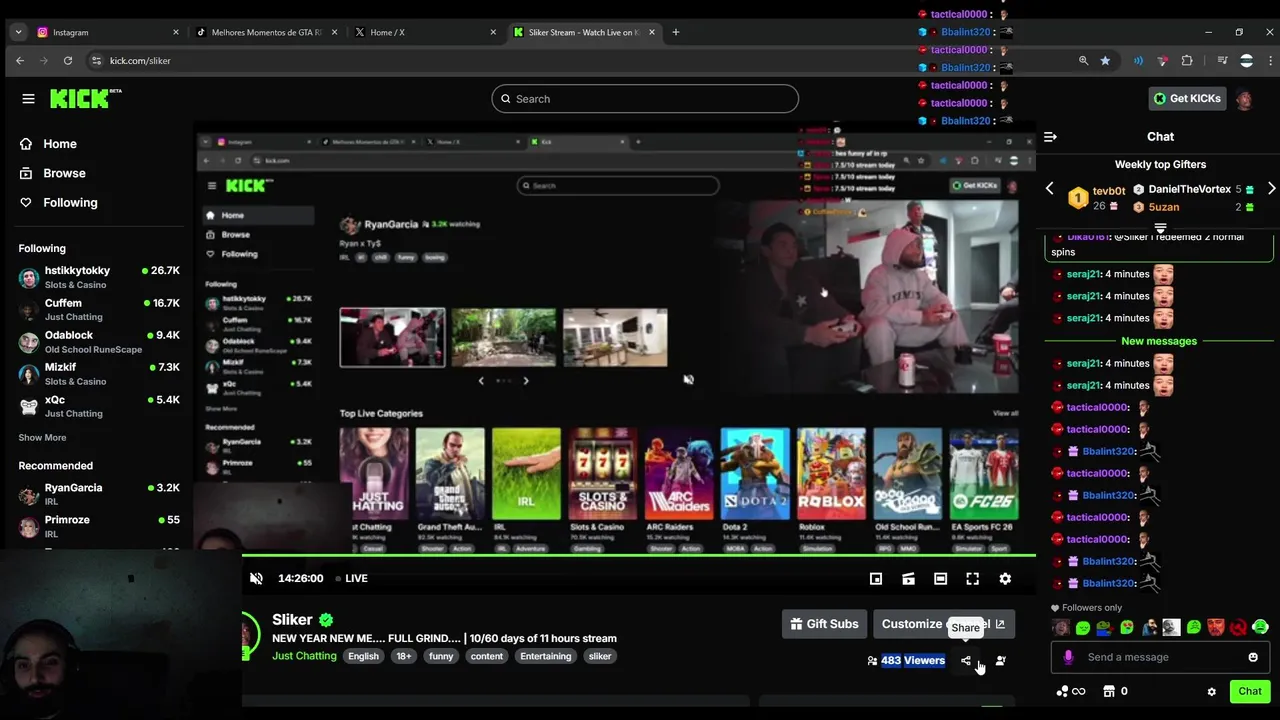Open the profile avatar menu
This screenshot has height=720, width=1280.
(x=1244, y=99)
